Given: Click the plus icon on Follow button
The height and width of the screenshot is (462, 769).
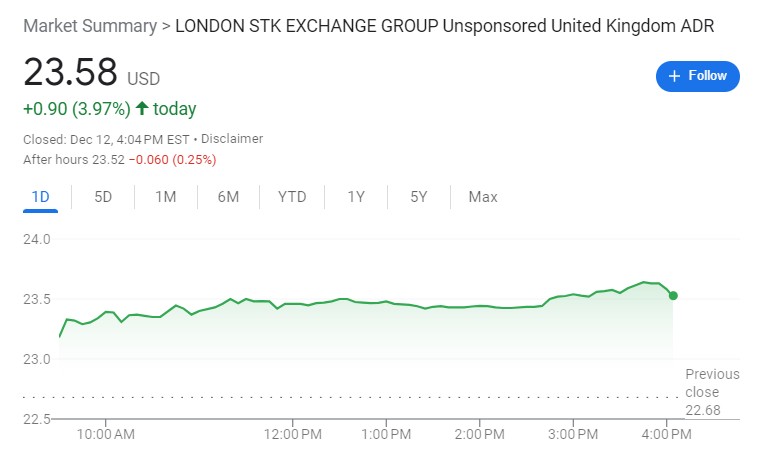Looking at the screenshot, I should tap(674, 77).
